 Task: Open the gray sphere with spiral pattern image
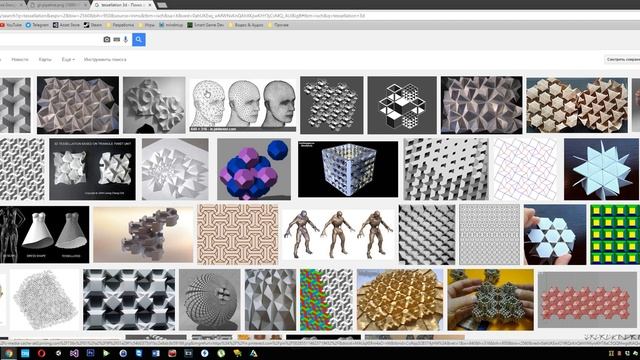209,300
